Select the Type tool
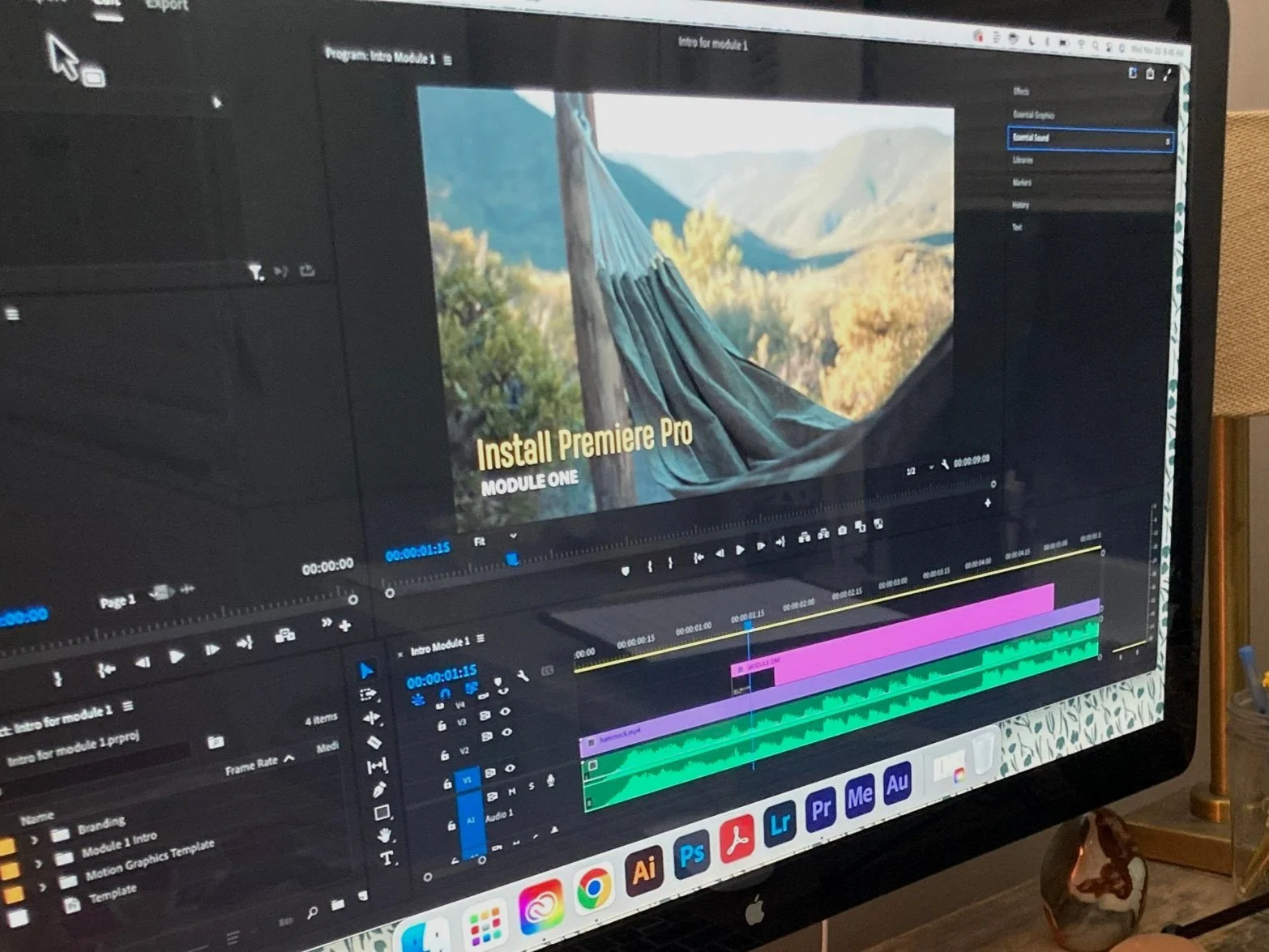Screen dimensions: 1269x952 coord(387,858)
